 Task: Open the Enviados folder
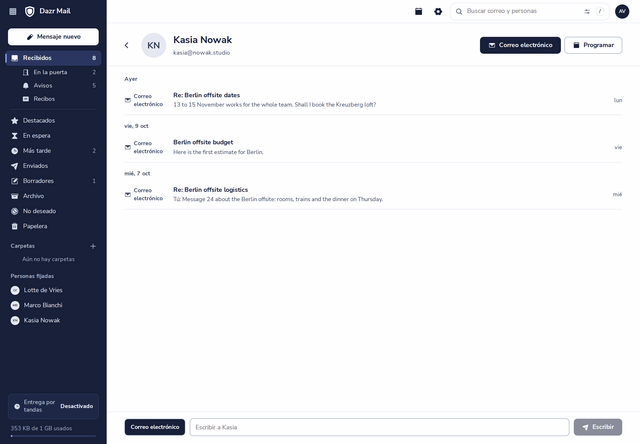pos(53,166)
